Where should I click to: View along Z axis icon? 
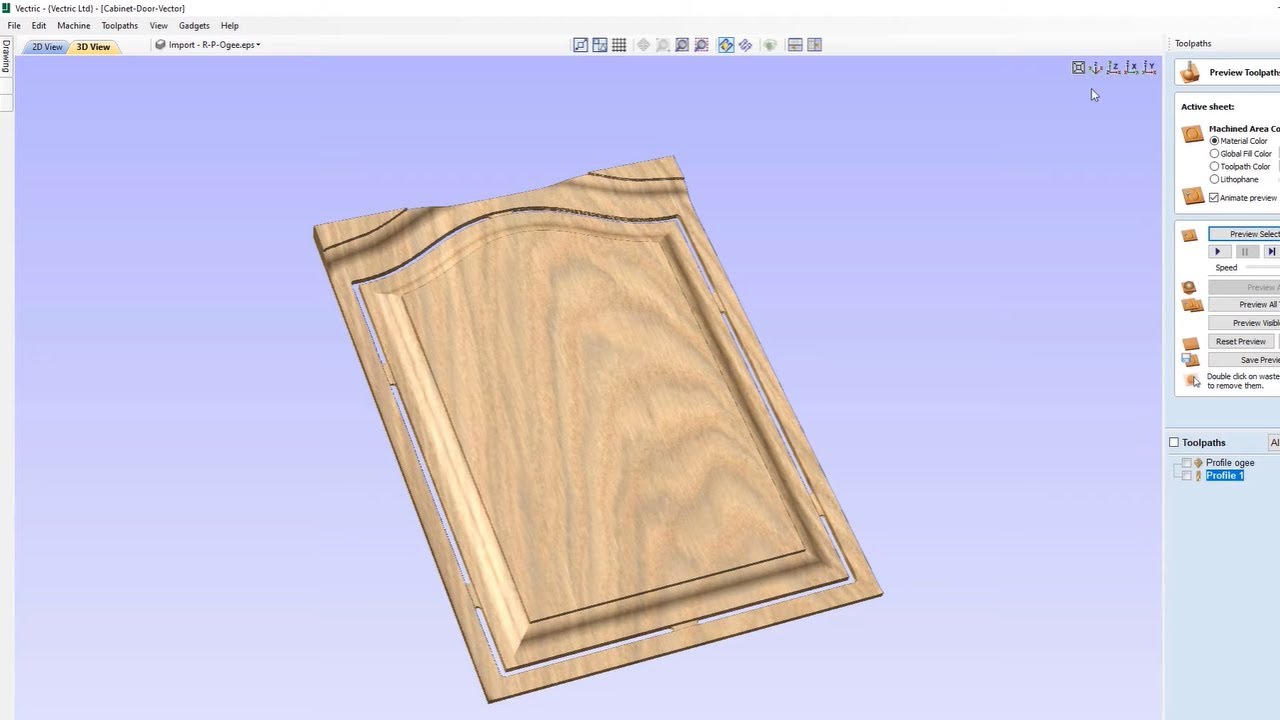[1114, 68]
